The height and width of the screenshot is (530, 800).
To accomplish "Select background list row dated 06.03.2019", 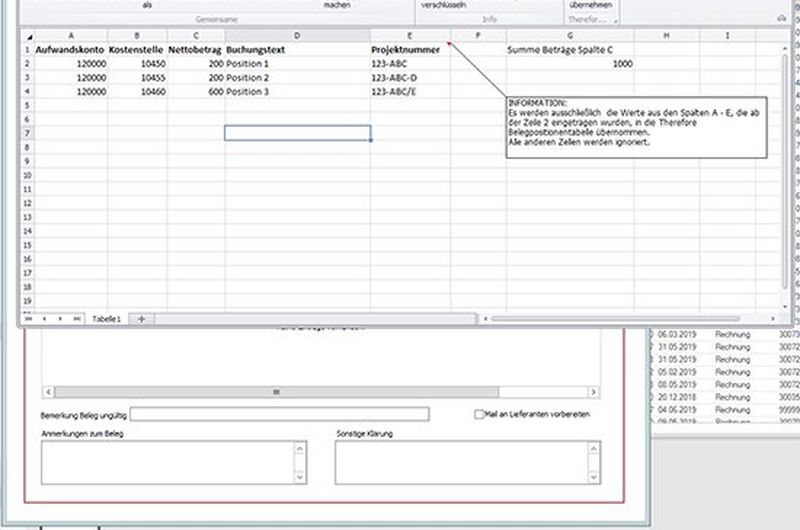I will [724, 335].
